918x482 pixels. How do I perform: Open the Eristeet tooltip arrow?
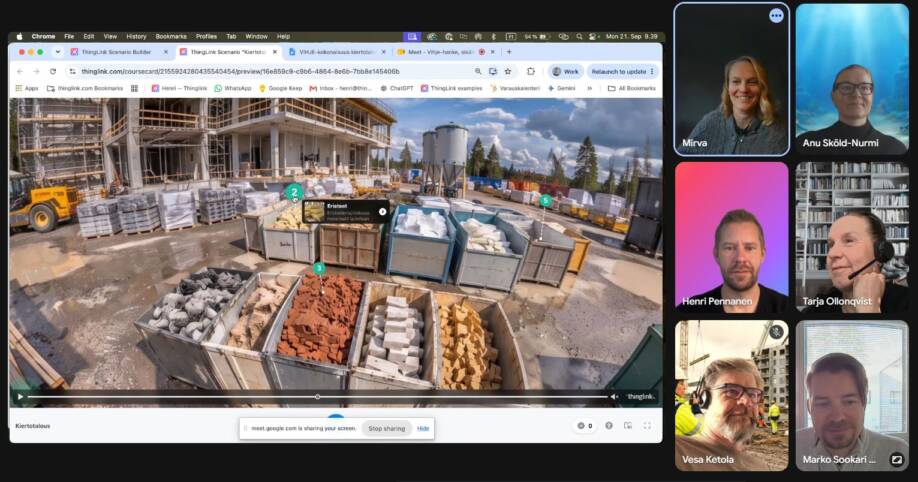[x=382, y=212]
